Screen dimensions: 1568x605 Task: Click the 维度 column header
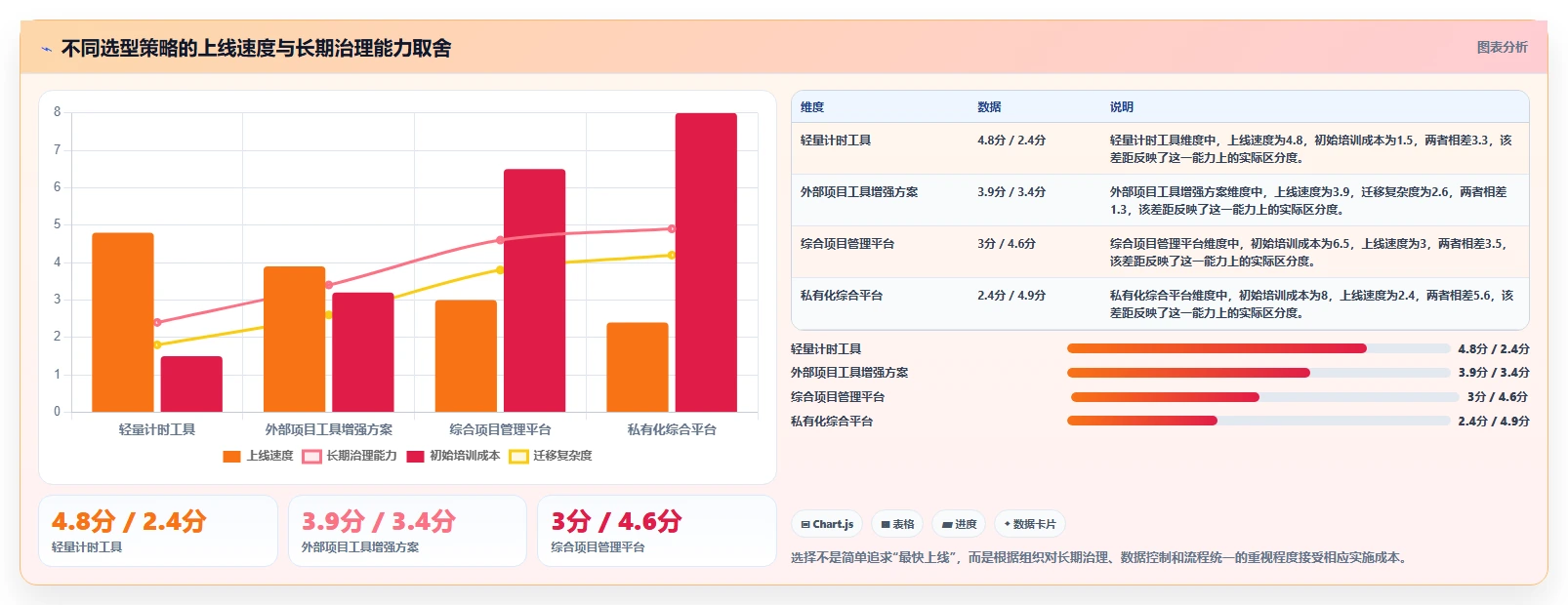[812, 107]
